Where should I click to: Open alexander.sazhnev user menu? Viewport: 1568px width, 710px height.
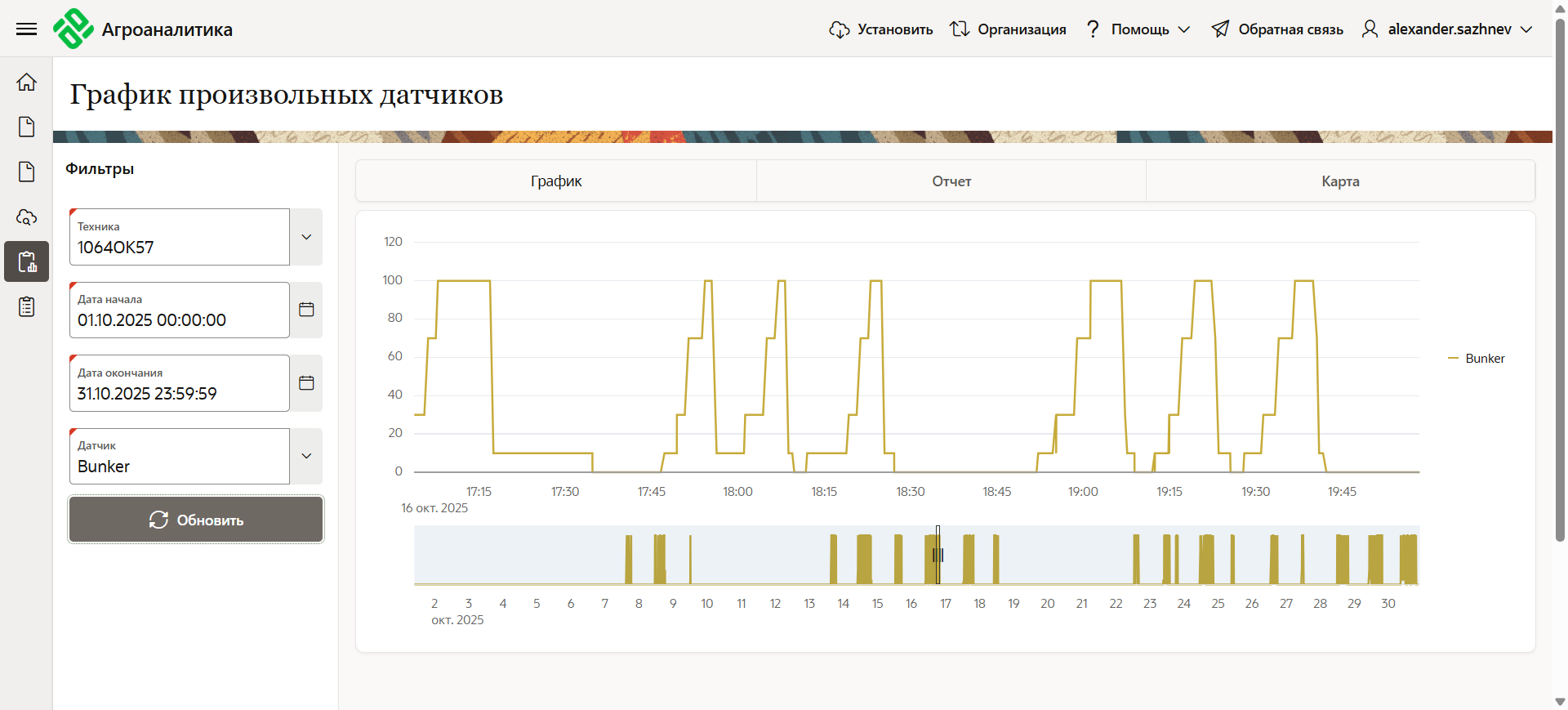pyautogui.click(x=1447, y=29)
